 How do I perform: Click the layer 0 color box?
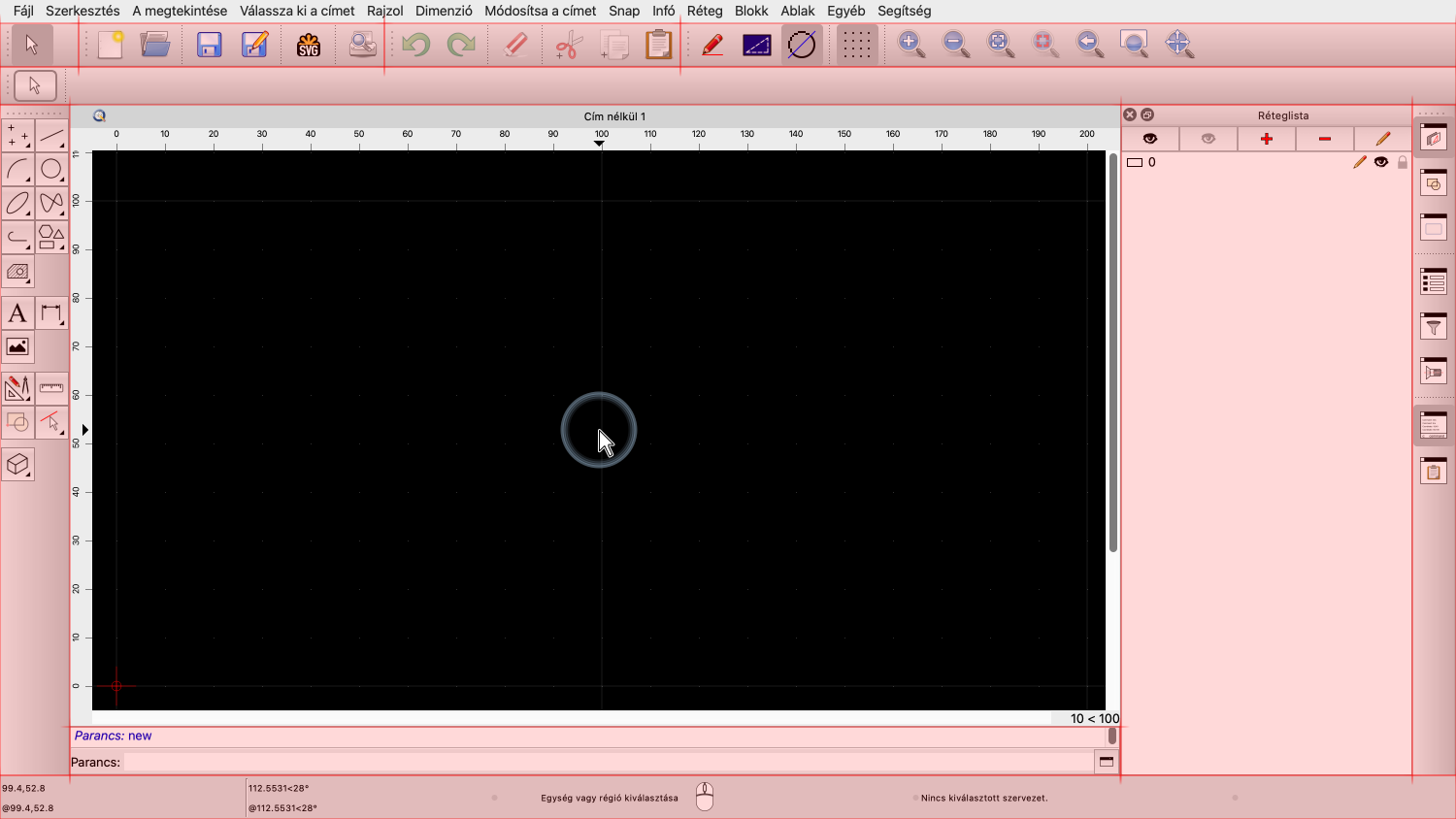1134,162
